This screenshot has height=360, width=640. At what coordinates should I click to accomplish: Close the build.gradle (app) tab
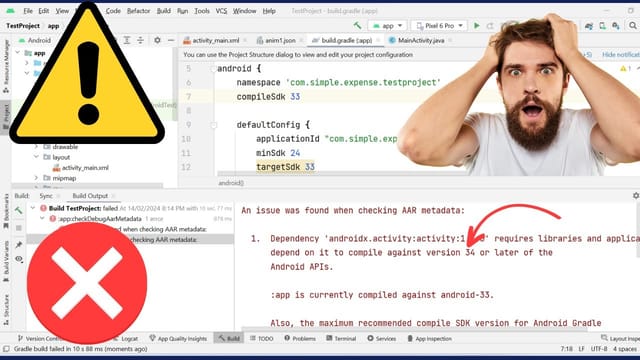(378, 40)
